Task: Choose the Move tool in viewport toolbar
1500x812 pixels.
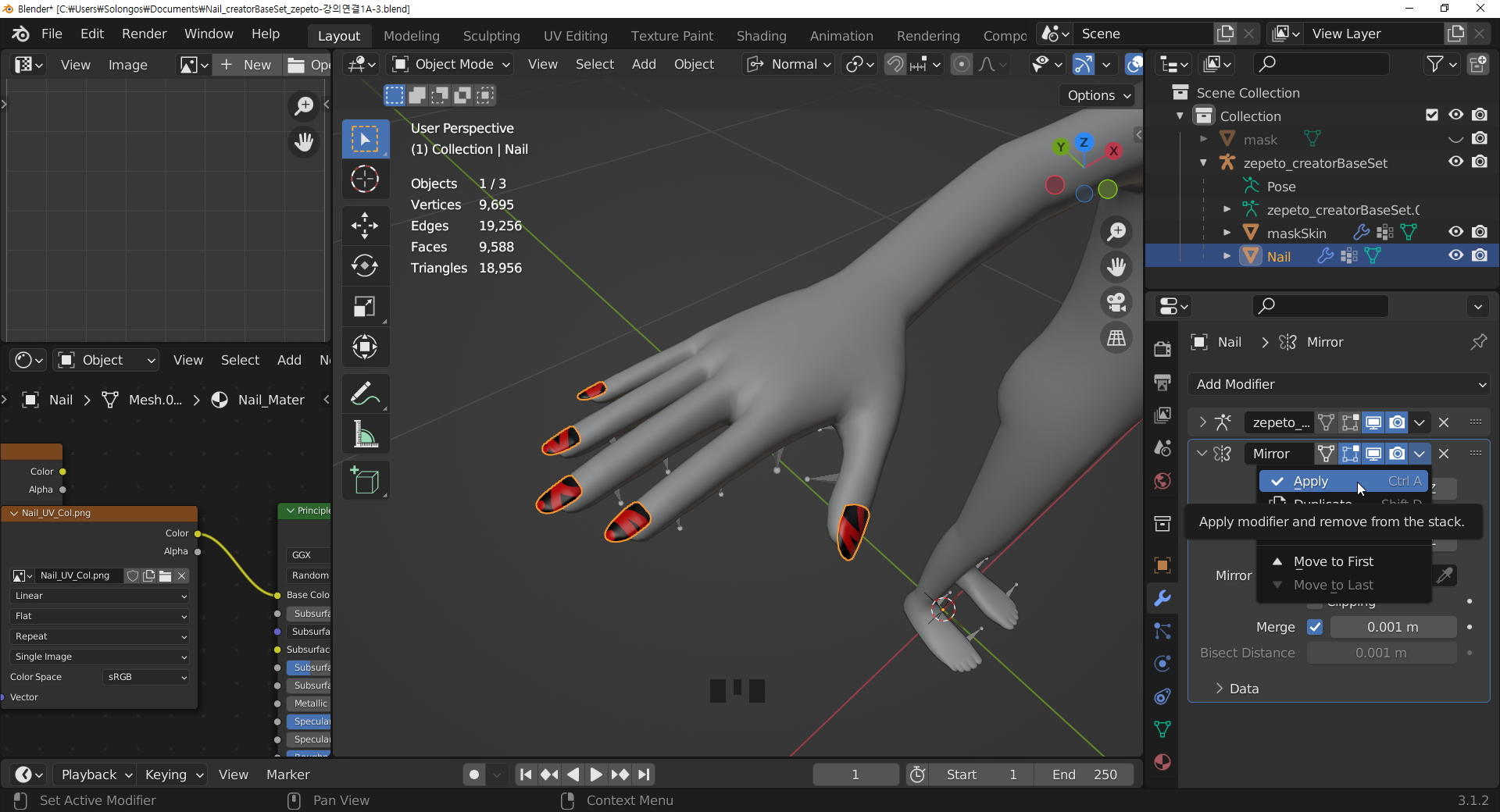Action: tap(365, 226)
